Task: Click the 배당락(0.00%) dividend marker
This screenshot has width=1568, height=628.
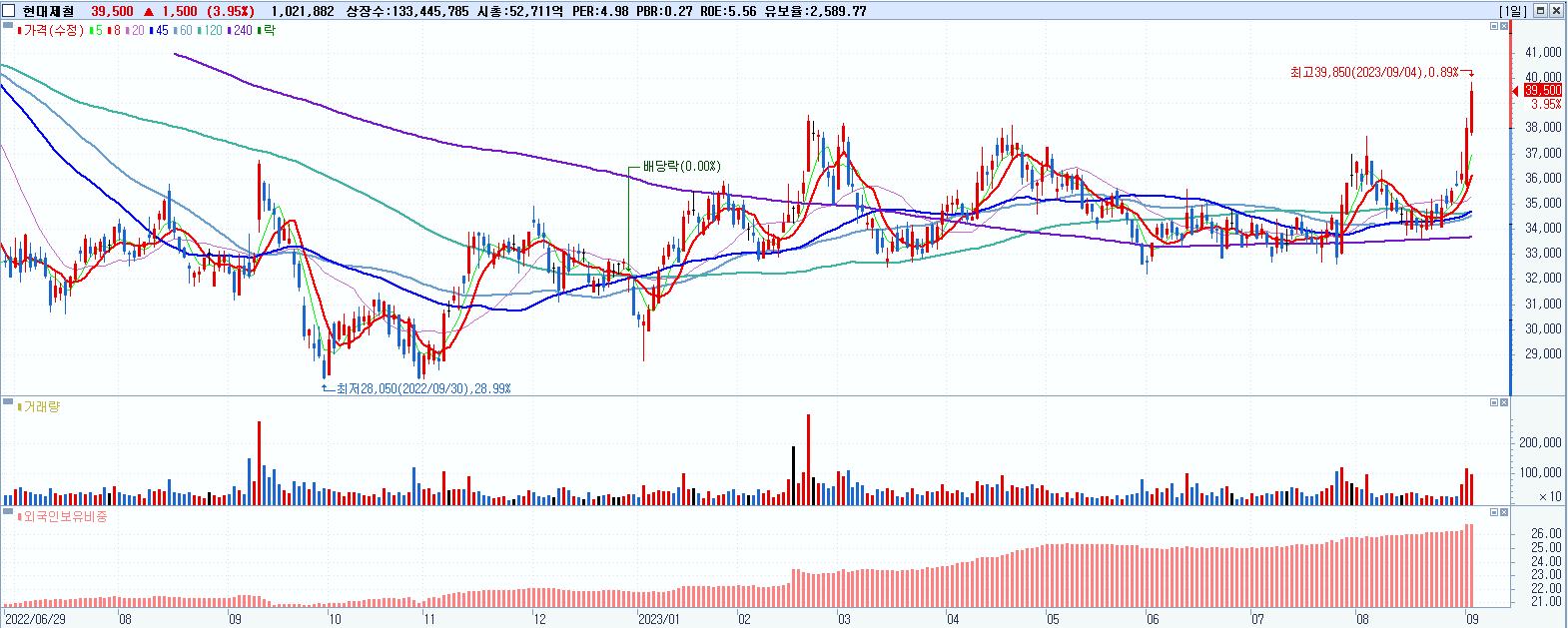Action: tap(682, 167)
